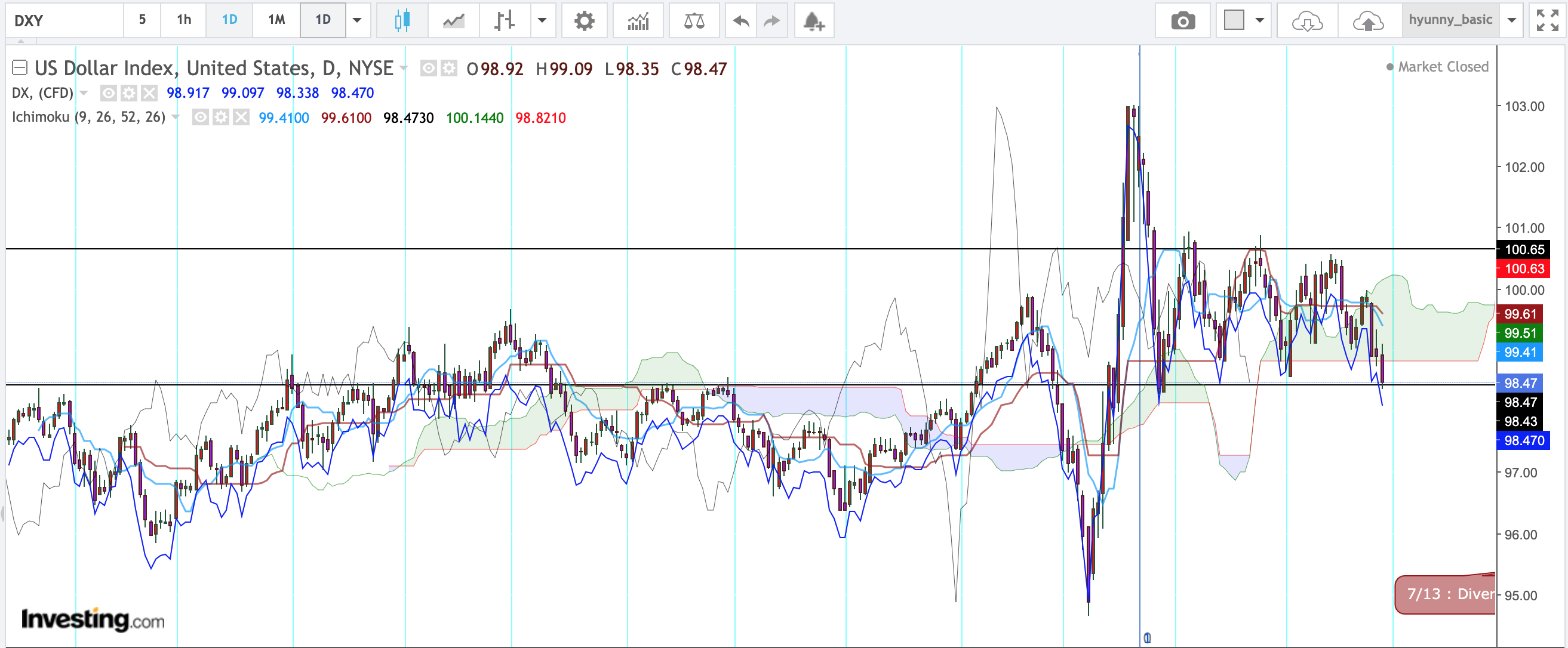Click the Undo arrow
1568x648 pixels.
click(741, 21)
